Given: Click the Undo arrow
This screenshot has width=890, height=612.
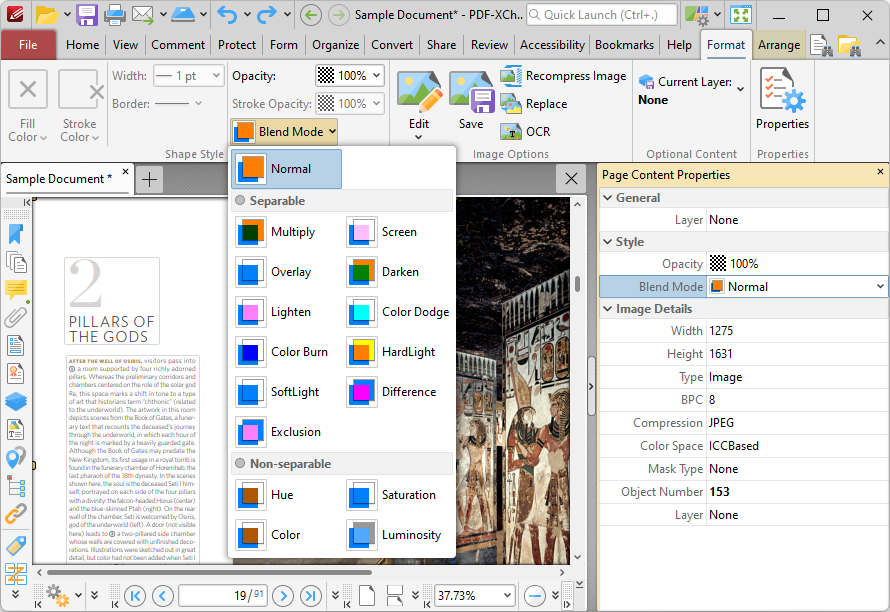Looking at the screenshot, I should pyautogui.click(x=227, y=15).
